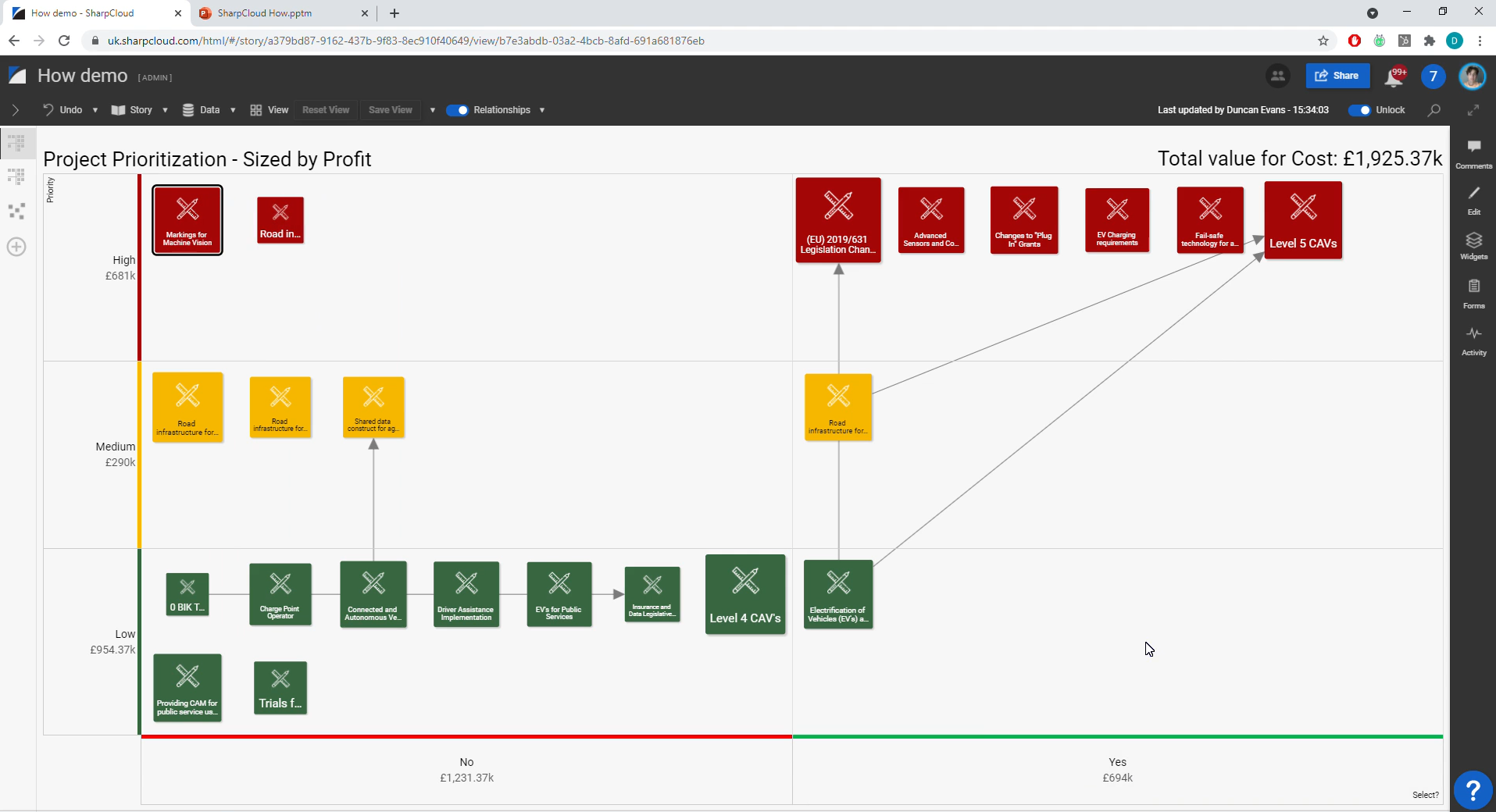Expand the Save View dropdown options
This screenshot has width=1496, height=812.
(432, 110)
